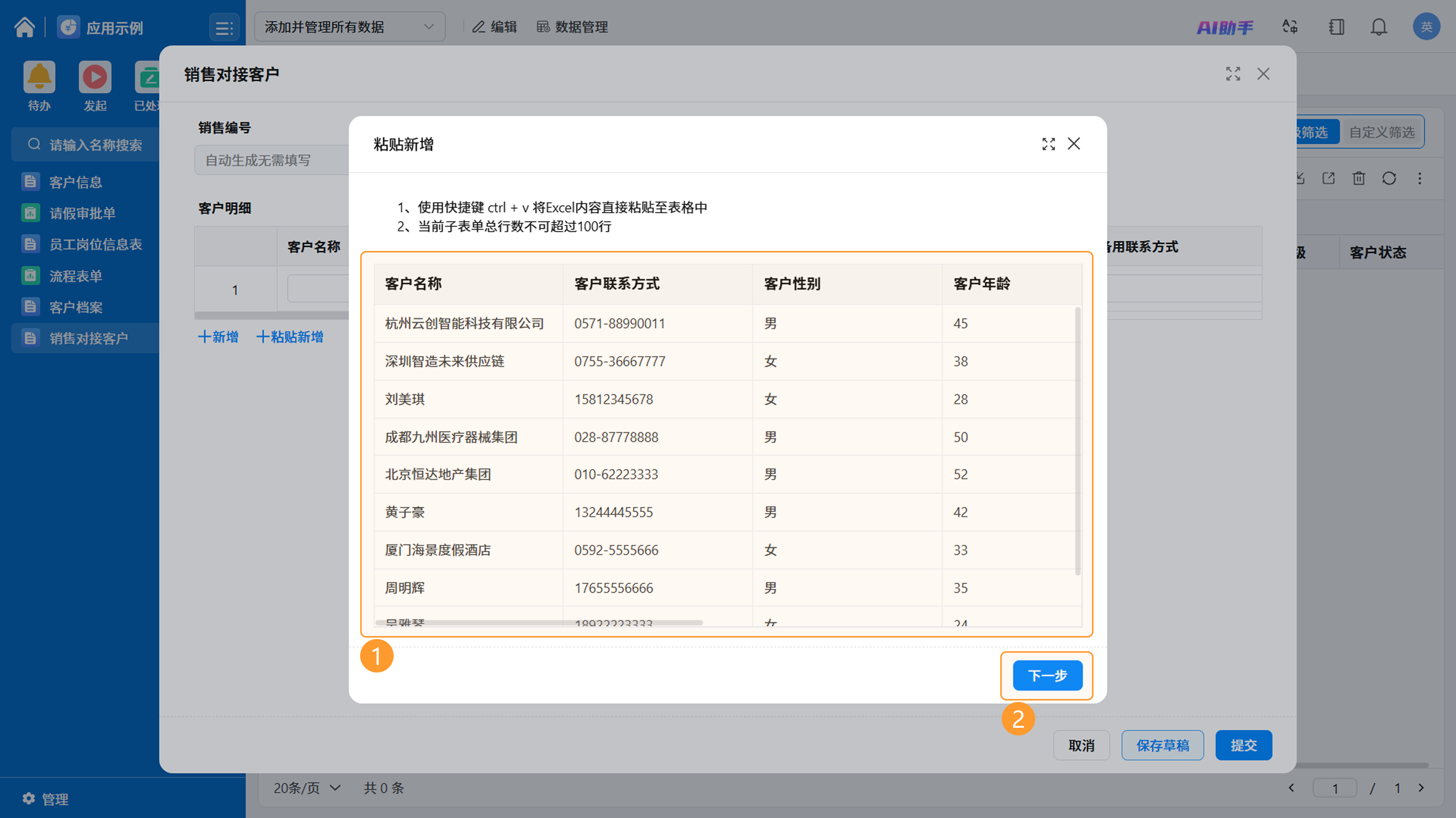Click cell 杭州云创智能科技有限公司
1456x818 pixels.
pyautogui.click(x=468, y=323)
